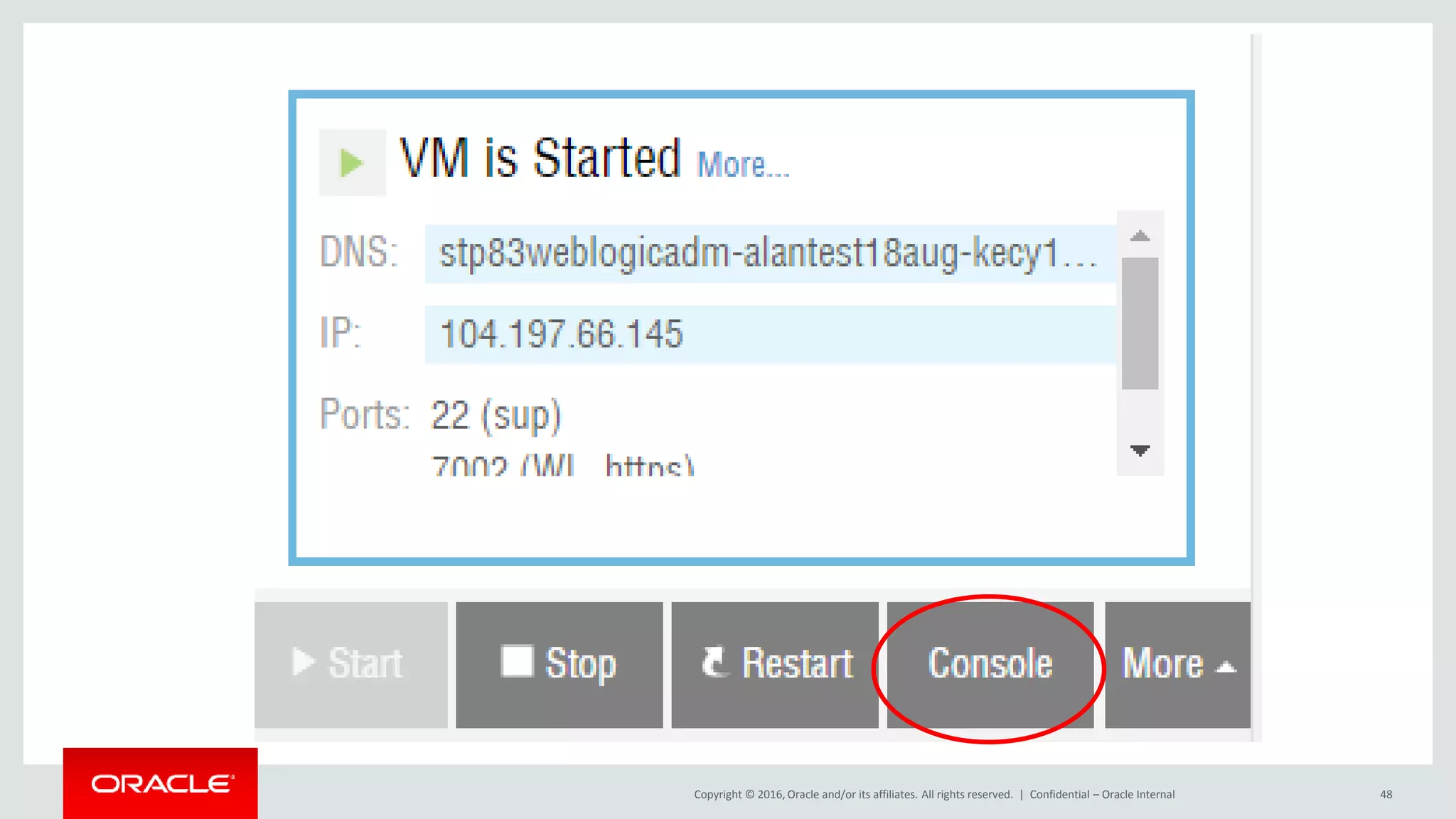Expand the More menu using its caret arrow
1456x819 pixels.
[1226, 668]
